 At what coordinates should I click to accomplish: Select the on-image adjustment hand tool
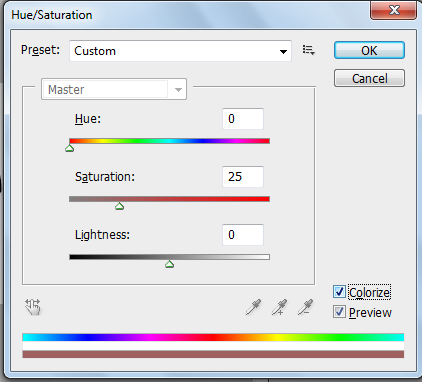coord(33,307)
